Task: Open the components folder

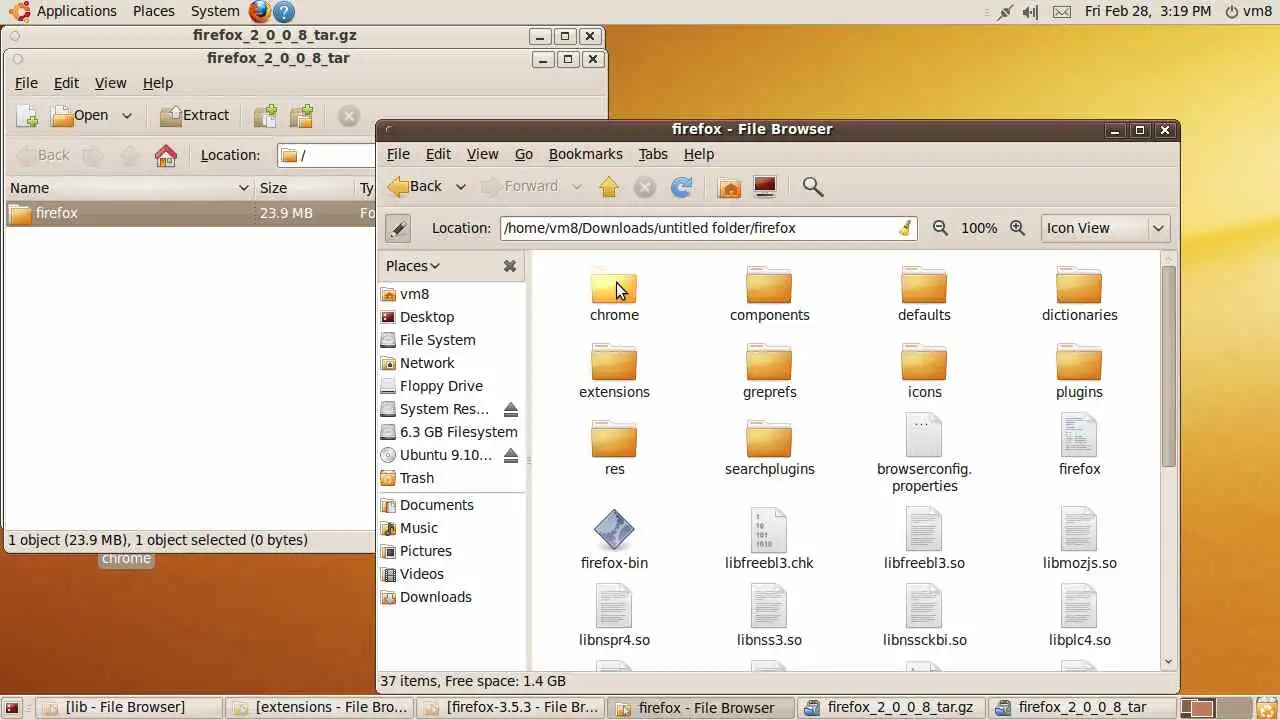Action: (769, 295)
